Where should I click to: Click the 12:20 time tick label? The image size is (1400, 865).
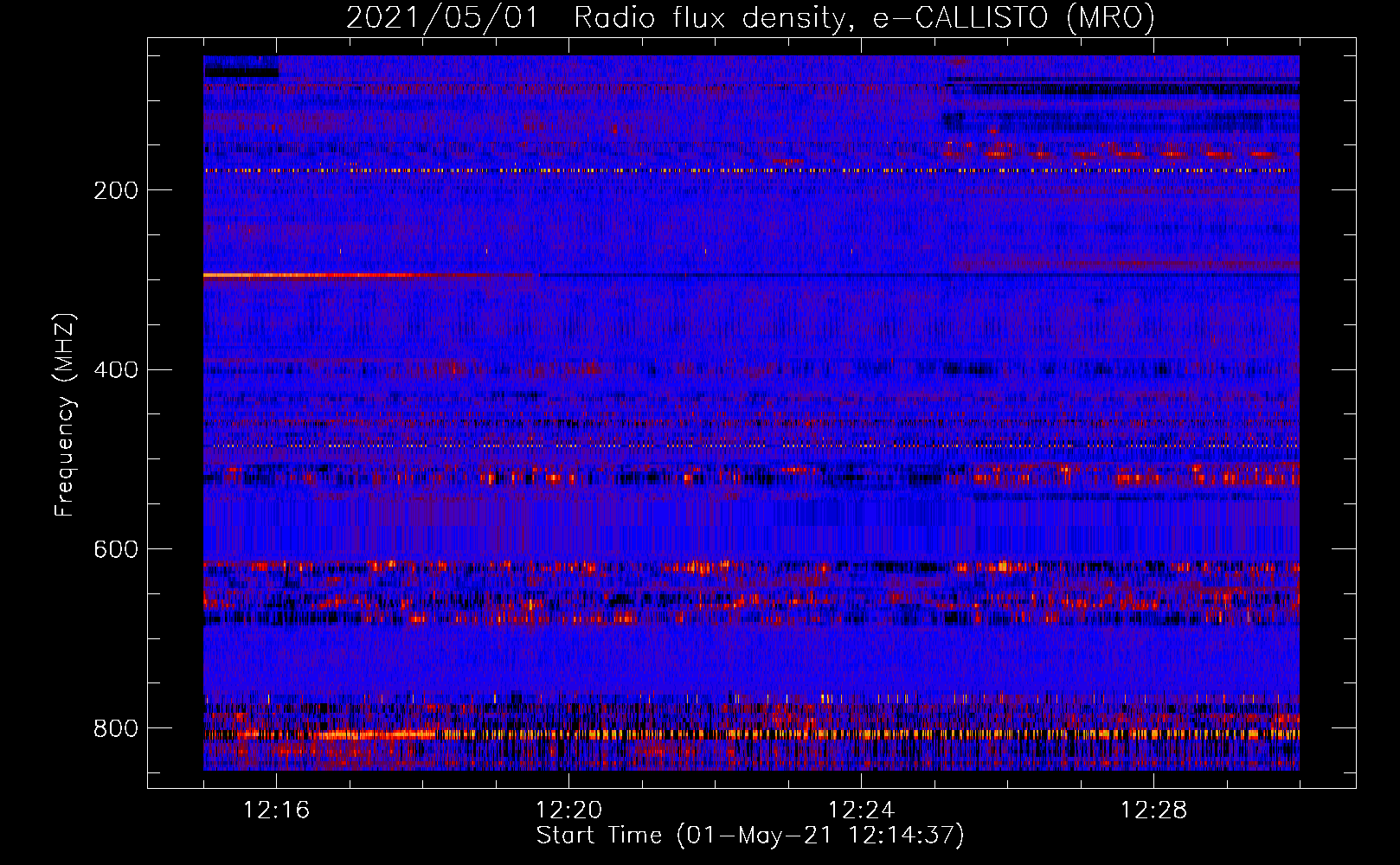pos(568,810)
